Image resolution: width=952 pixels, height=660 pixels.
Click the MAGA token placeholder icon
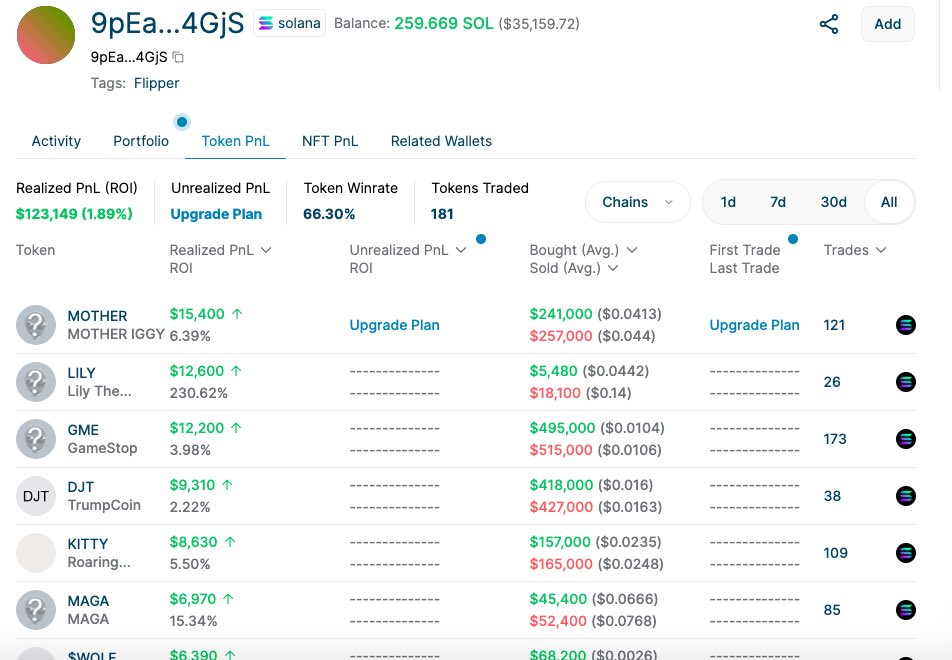(36, 610)
